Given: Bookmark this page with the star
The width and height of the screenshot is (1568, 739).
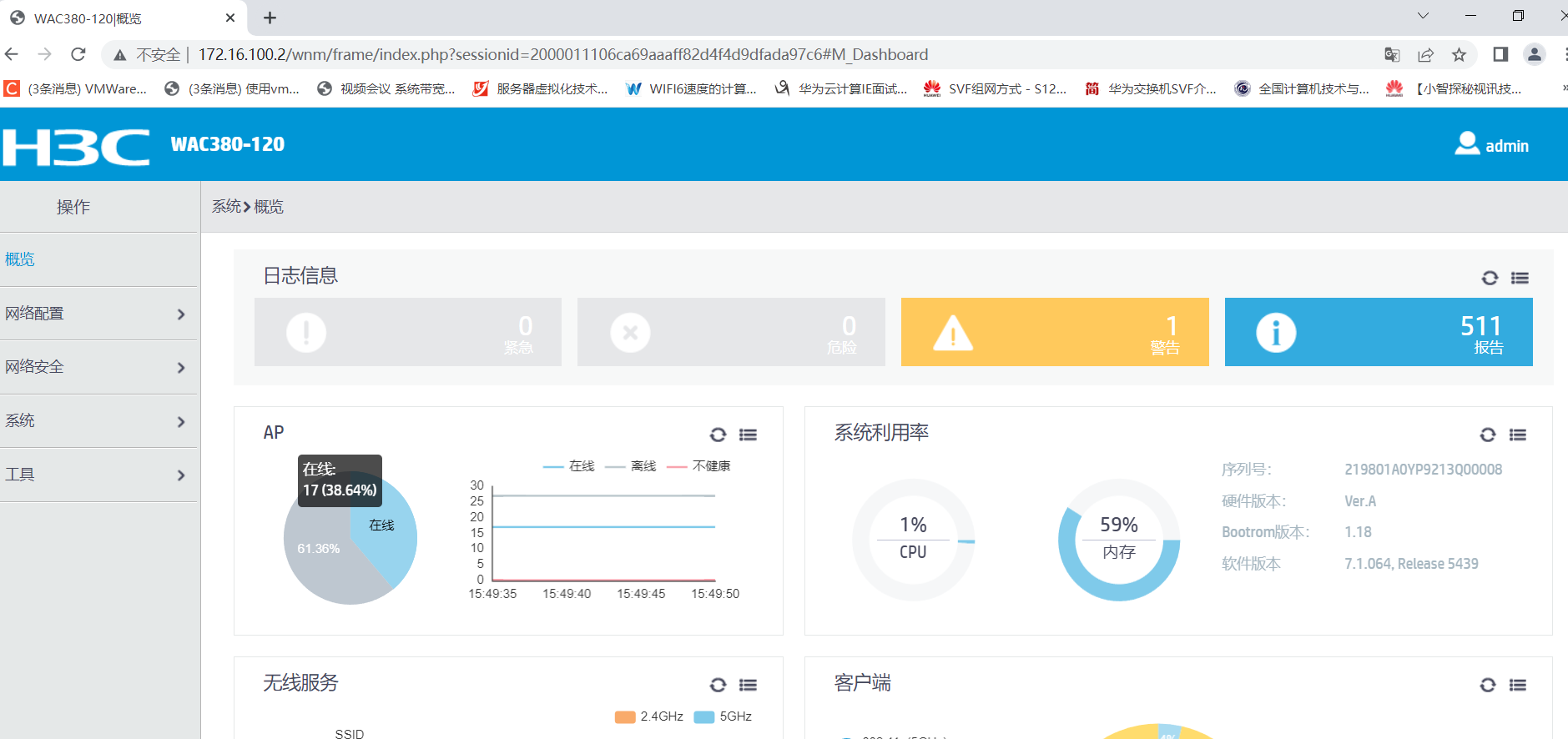Looking at the screenshot, I should coord(1459,54).
